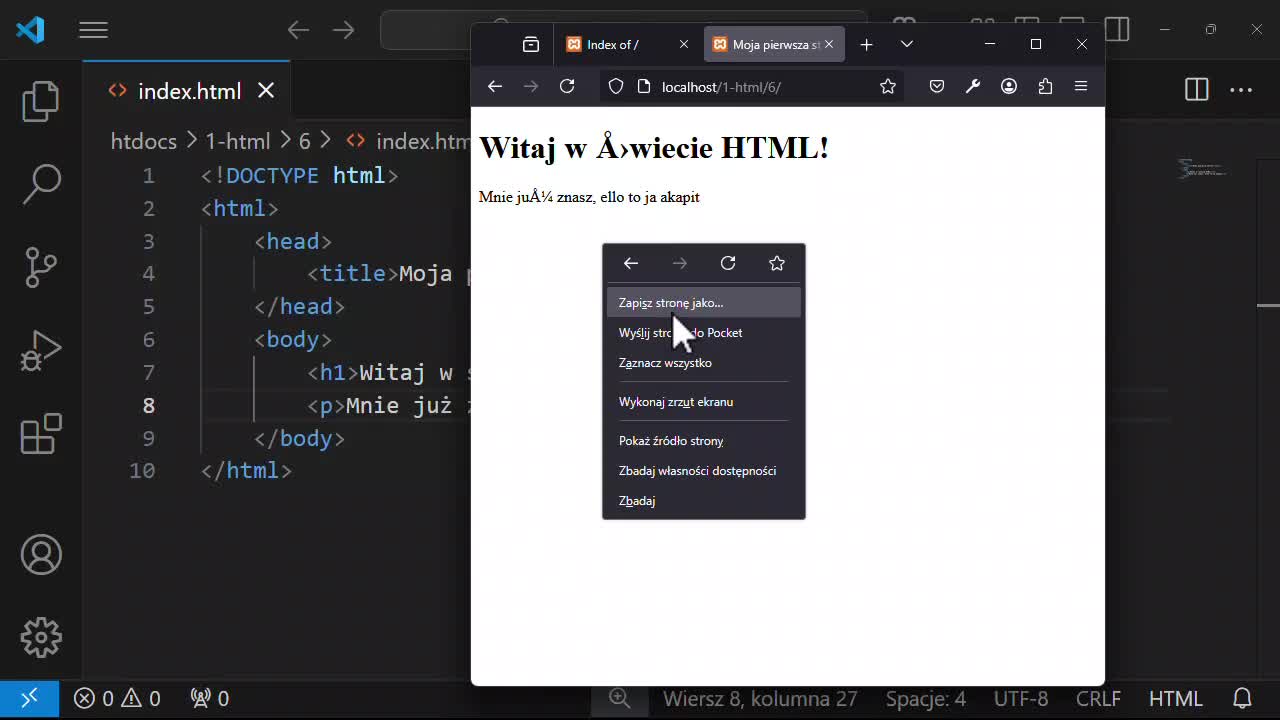This screenshot has height=720, width=1280.
Task: Click the zoom magnifier in status bar
Action: tap(619, 698)
